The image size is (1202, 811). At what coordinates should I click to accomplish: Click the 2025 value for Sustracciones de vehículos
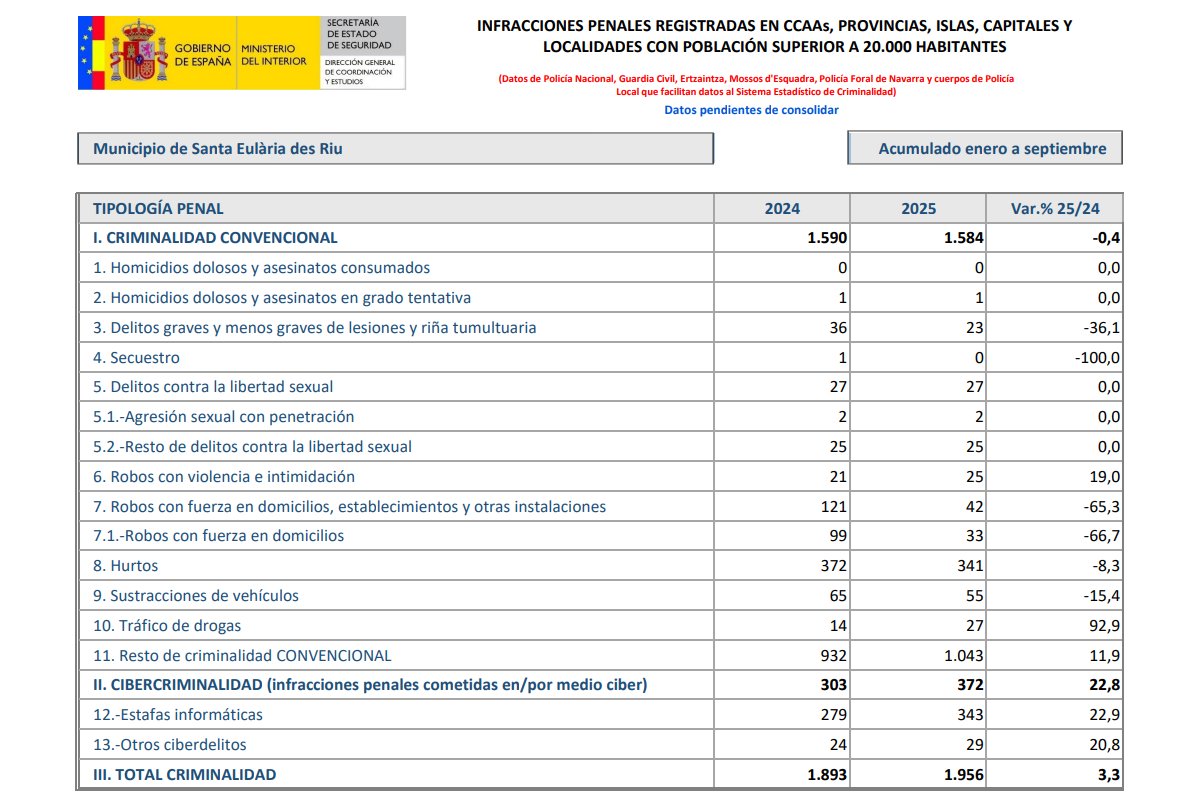pyautogui.click(x=972, y=596)
